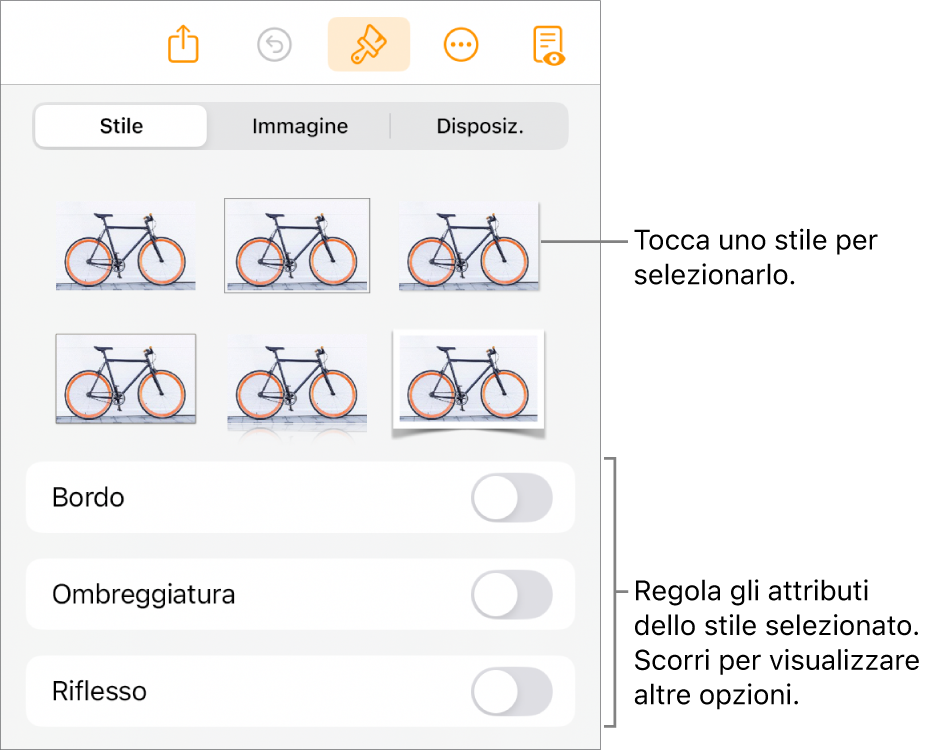Select the thin-outlined bicycle style in top row
This screenshot has height=750, width=940.
(x=297, y=246)
